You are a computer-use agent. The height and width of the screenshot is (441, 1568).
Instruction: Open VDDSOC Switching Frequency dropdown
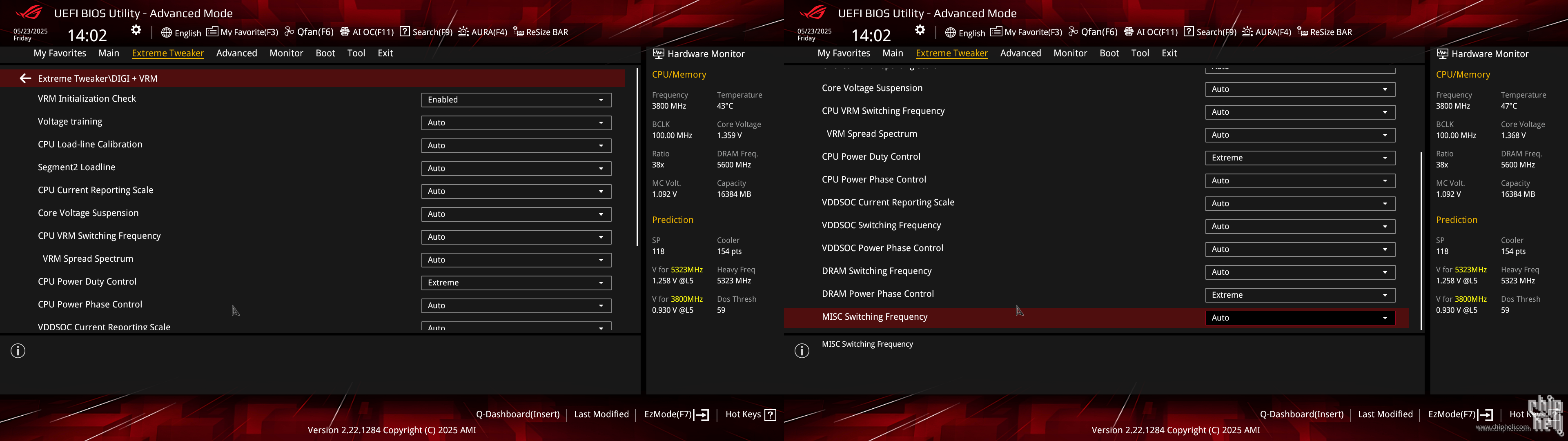(1300, 227)
